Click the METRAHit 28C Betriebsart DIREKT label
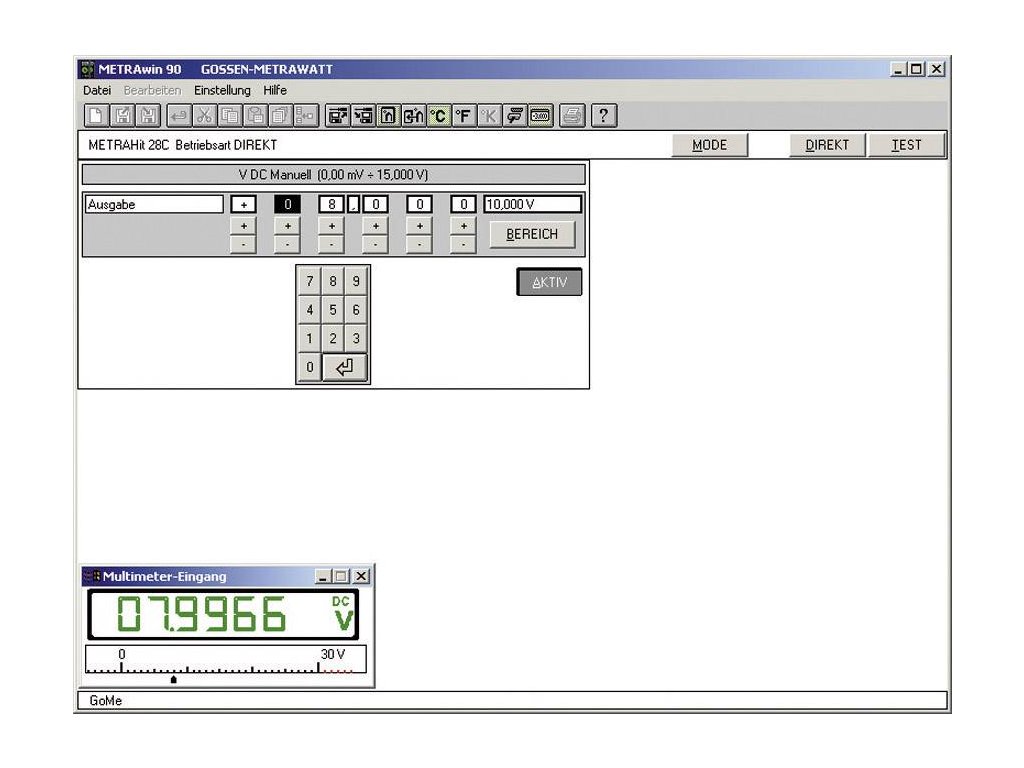Image resolution: width=1024 pixels, height=768 pixels. pos(183,145)
